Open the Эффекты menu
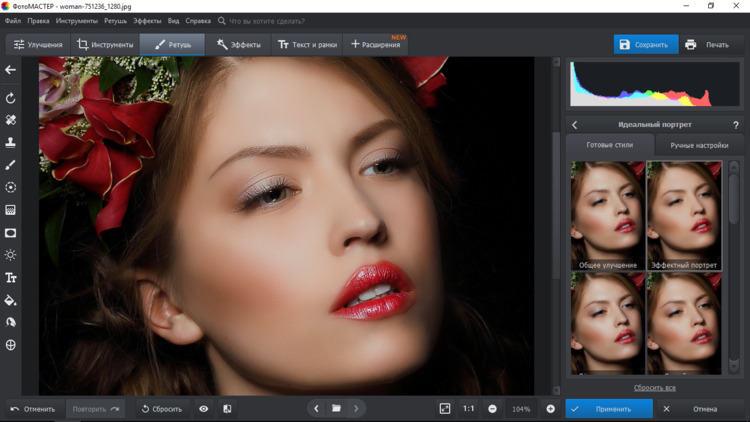This screenshot has height=422, width=750. [147, 20]
